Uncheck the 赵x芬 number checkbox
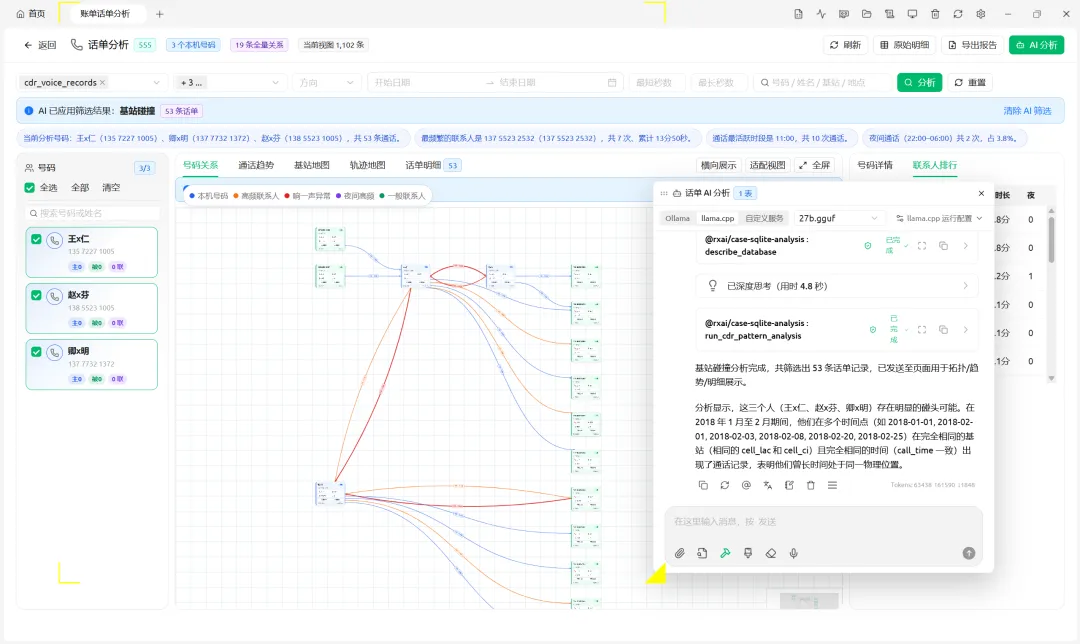The width and height of the screenshot is (1080, 644). coord(36,295)
